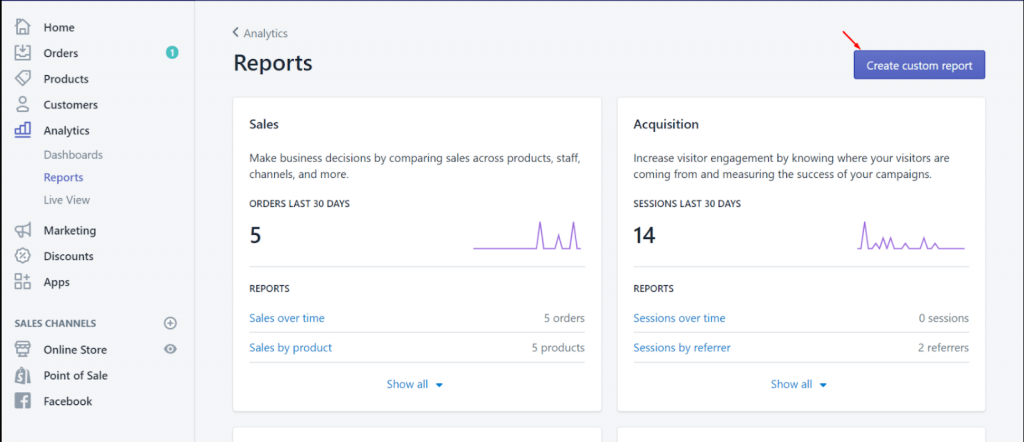The width and height of the screenshot is (1024, 442).
Task: Select the Customers person icon
Action: [x=23, y=104]
